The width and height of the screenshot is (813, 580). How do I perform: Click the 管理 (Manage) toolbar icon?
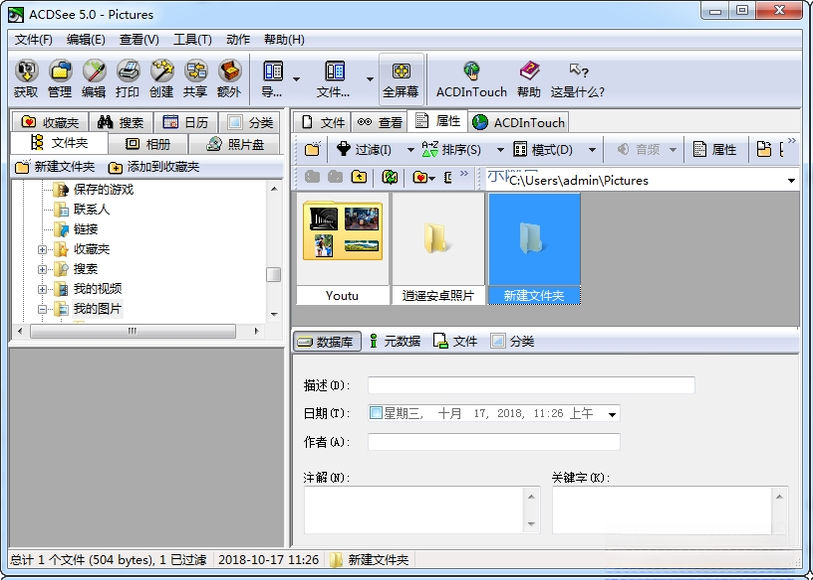pyautogui.click(x=60, y=79)
